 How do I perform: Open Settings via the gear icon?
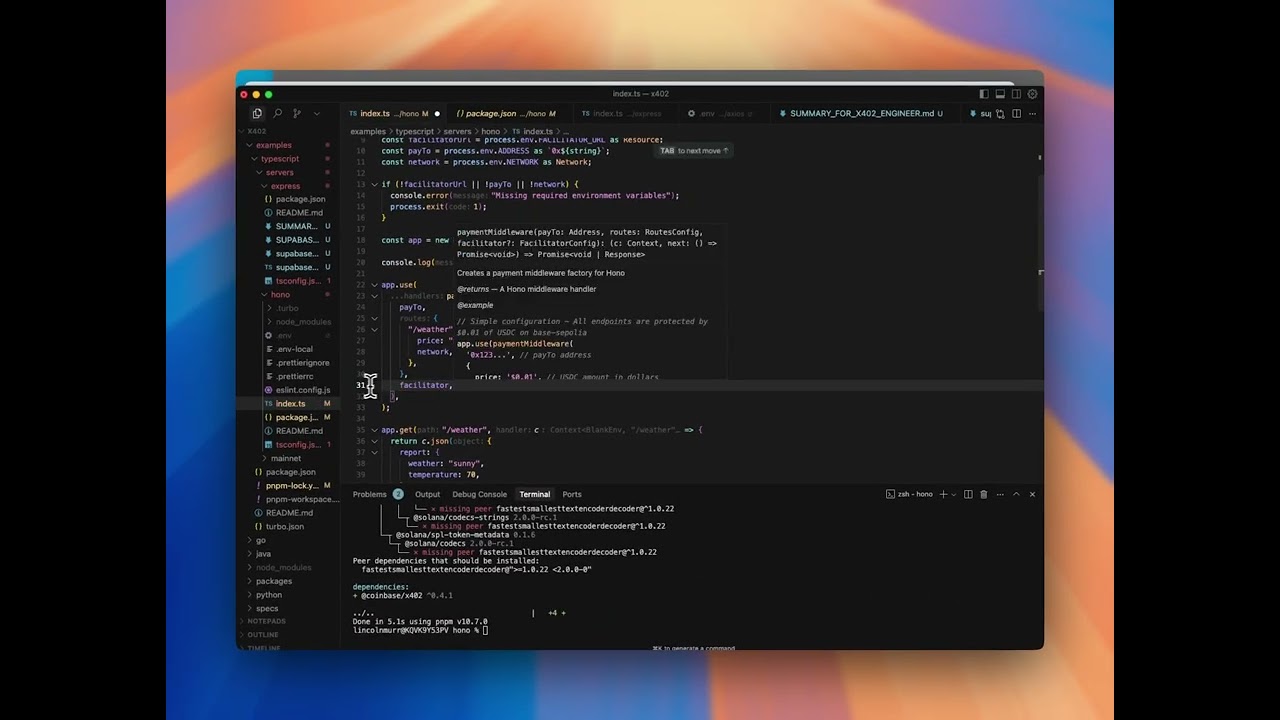tap(1033, 93)
